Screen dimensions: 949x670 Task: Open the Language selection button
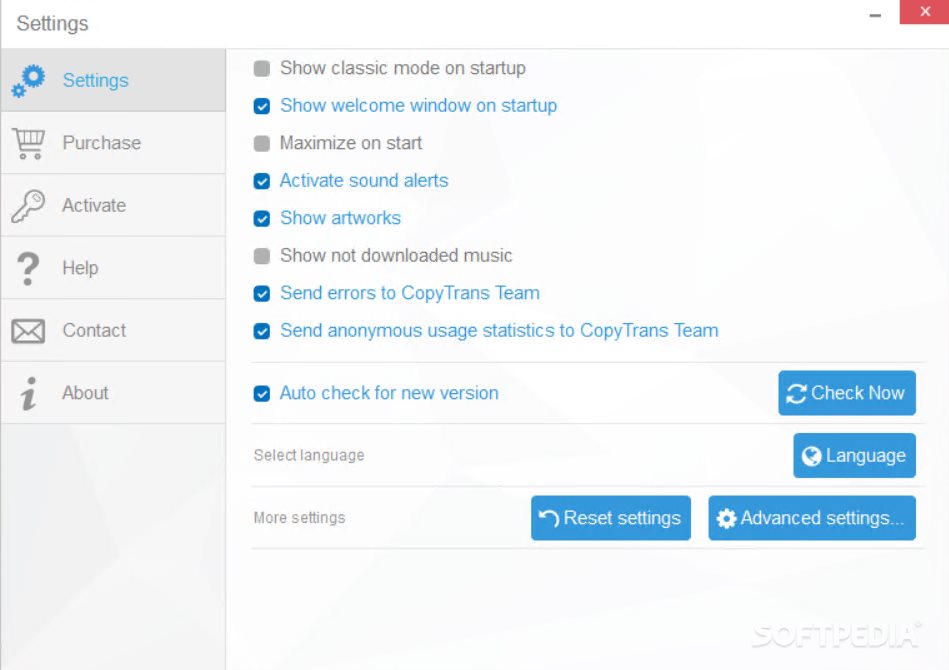[x=854, y=455]
